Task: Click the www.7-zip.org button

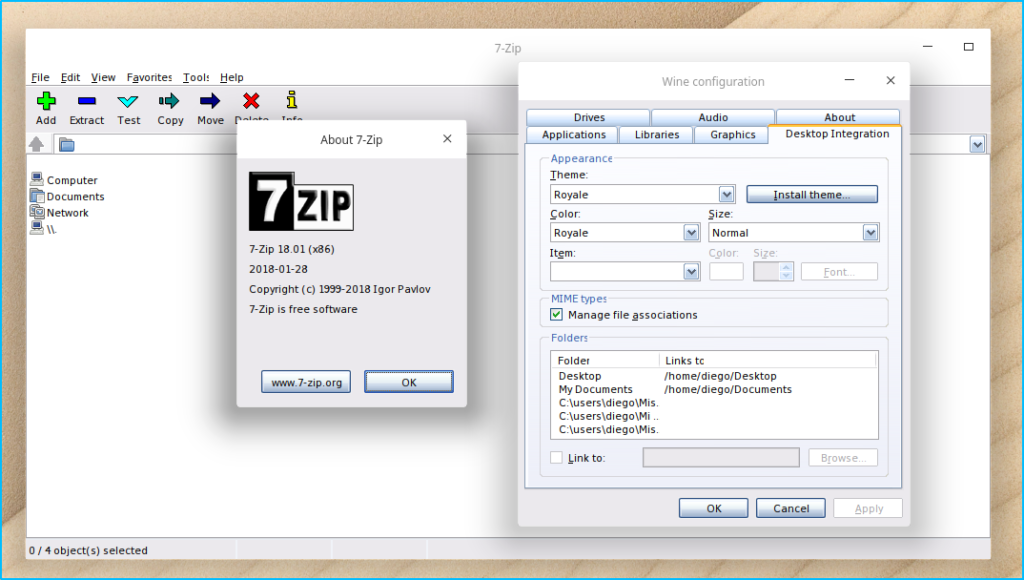Action: coord(306,382)
